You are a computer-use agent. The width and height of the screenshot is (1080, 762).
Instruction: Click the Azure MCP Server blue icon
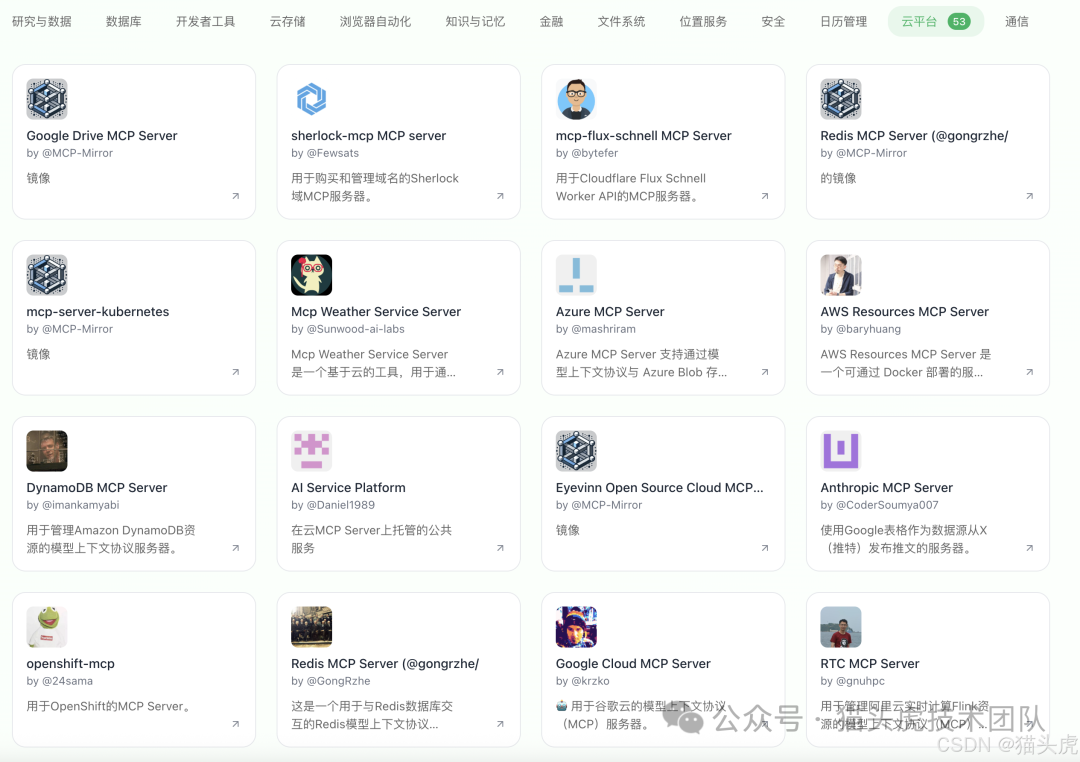576,275
